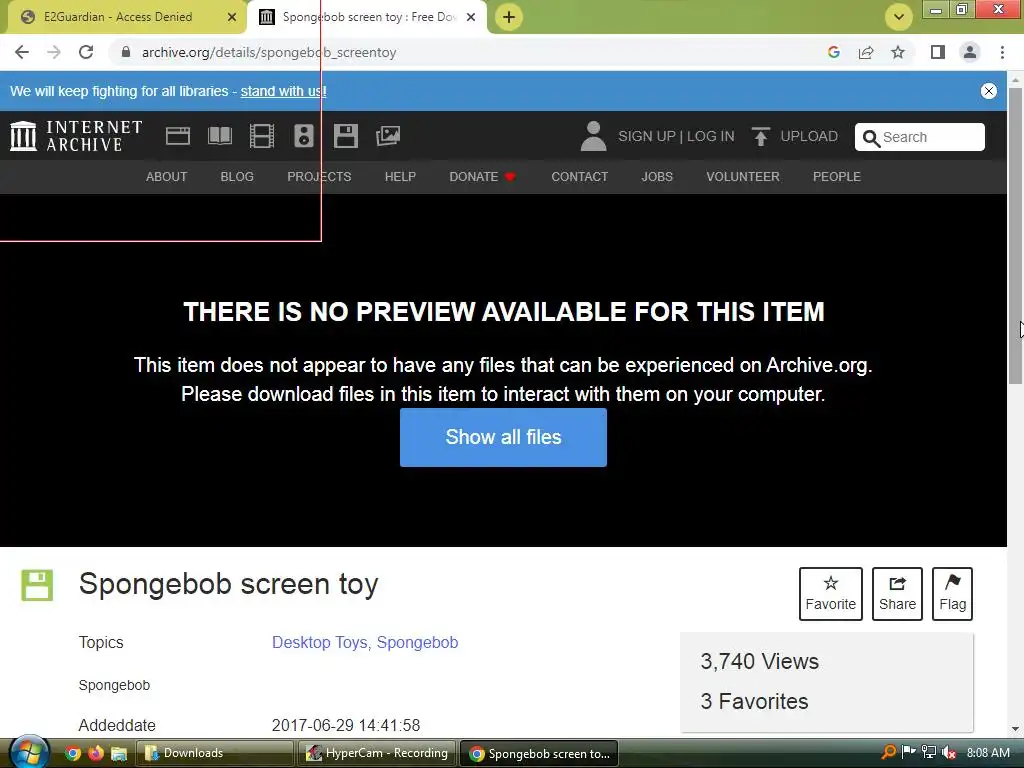Click the stand with us link
This screenshot has width=1024, height=768.
point(283,91)
